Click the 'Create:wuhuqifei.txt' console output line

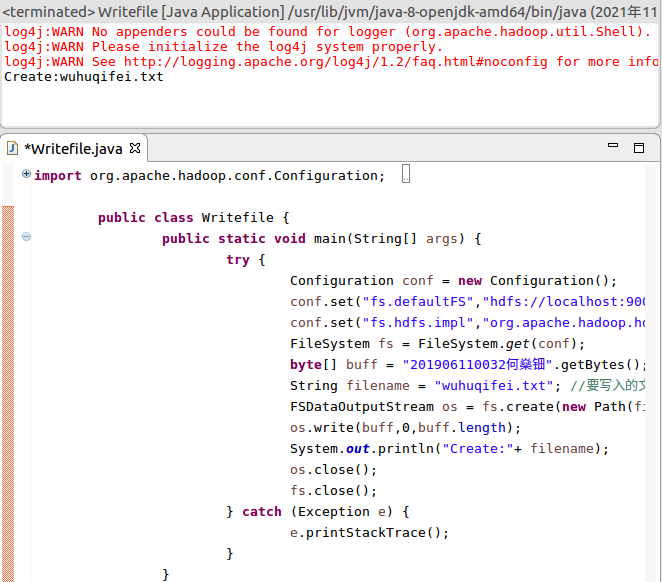(84, 77)
